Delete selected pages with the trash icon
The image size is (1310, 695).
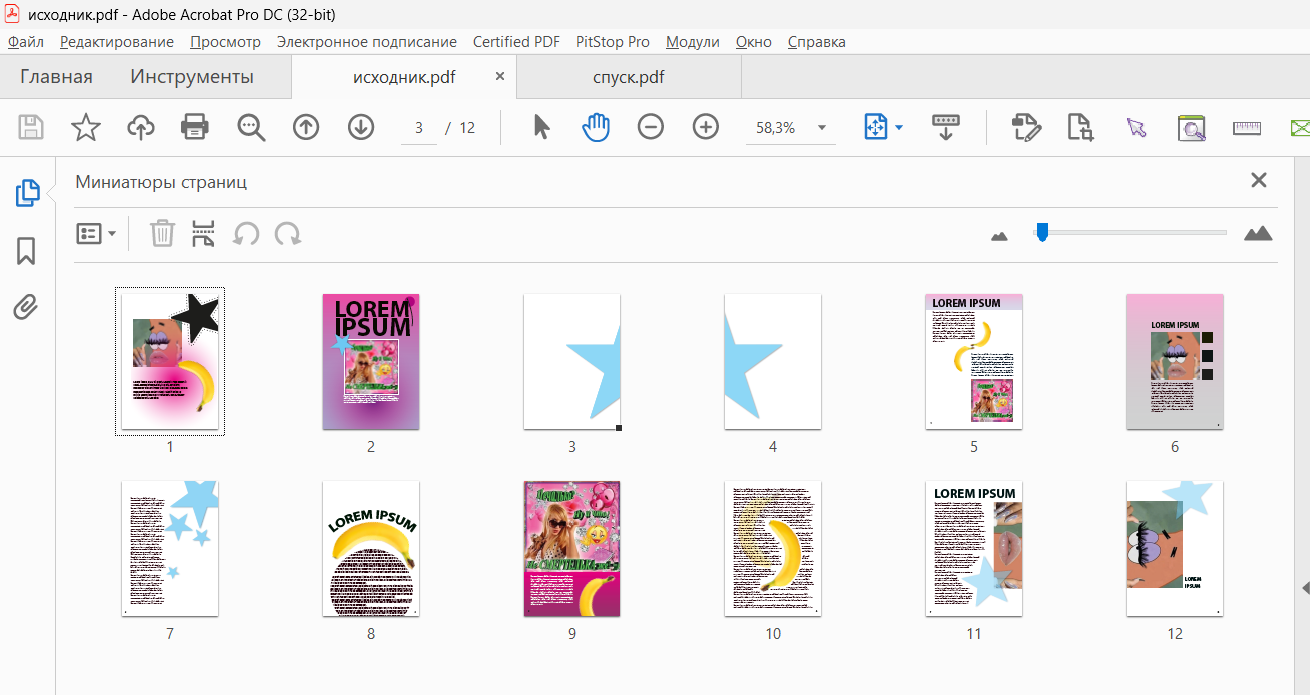coord(162,234)
